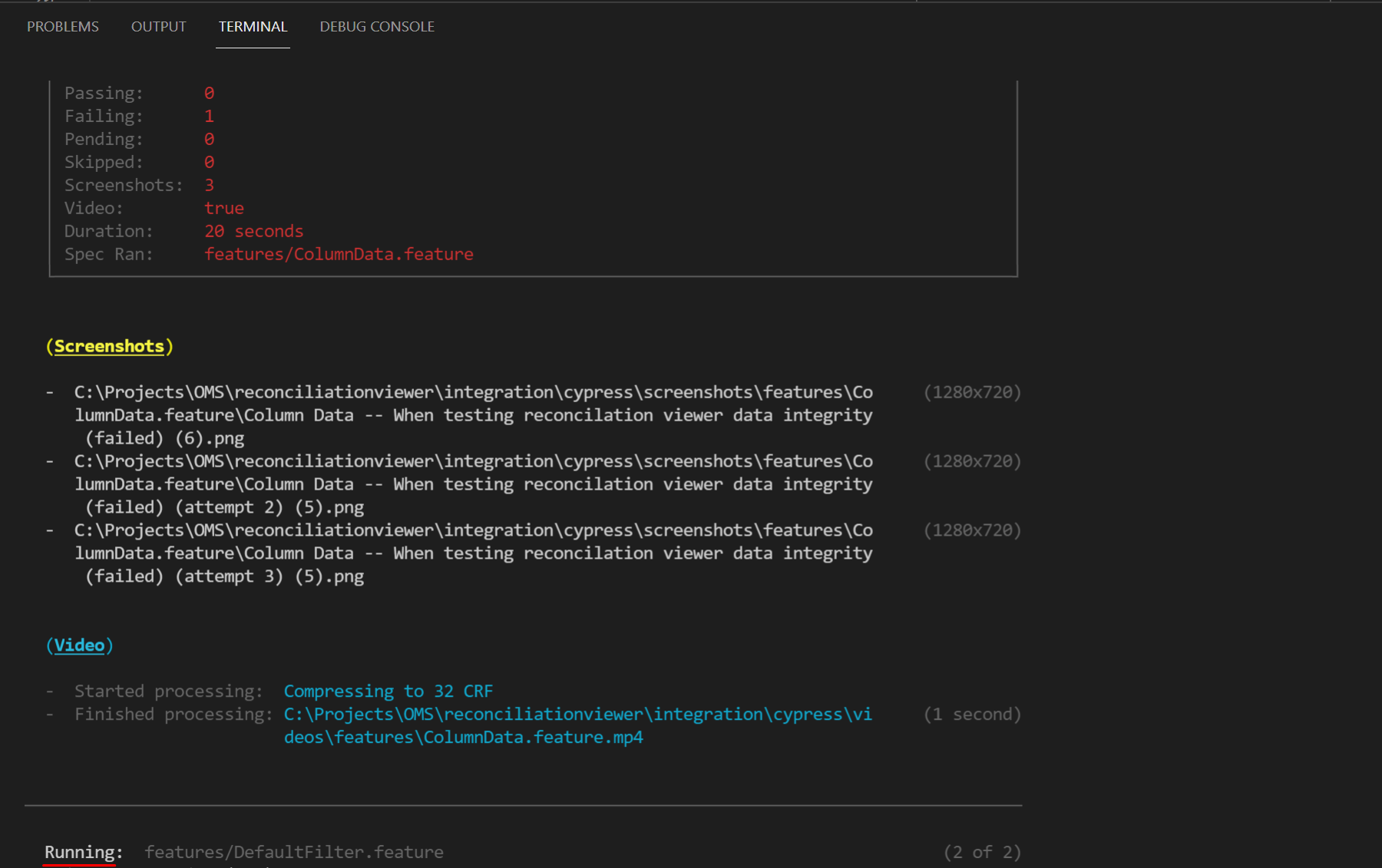This screenshot has height=868, width=1382.
Task: Open the (failed) (attempt 2) (5).png path
Action: coord(473,484)
